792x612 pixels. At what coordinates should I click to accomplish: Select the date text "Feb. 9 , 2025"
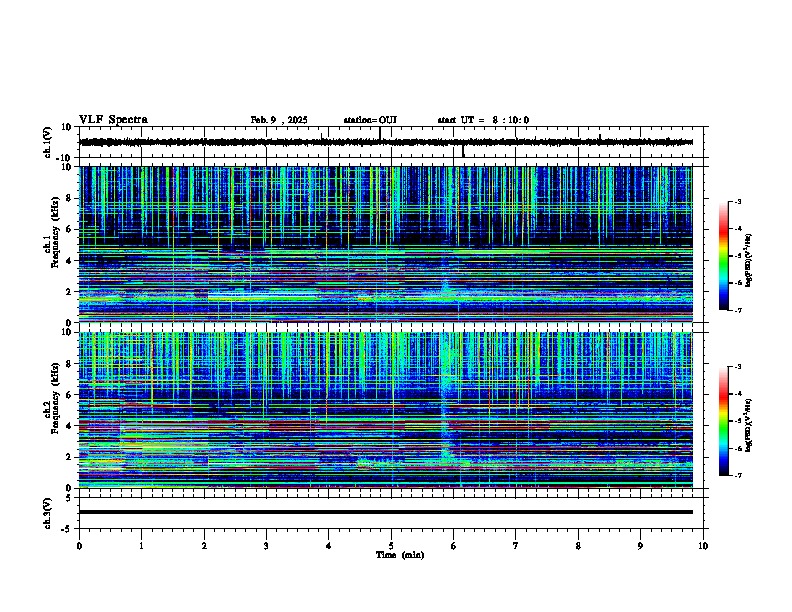[x=279, y=120]
